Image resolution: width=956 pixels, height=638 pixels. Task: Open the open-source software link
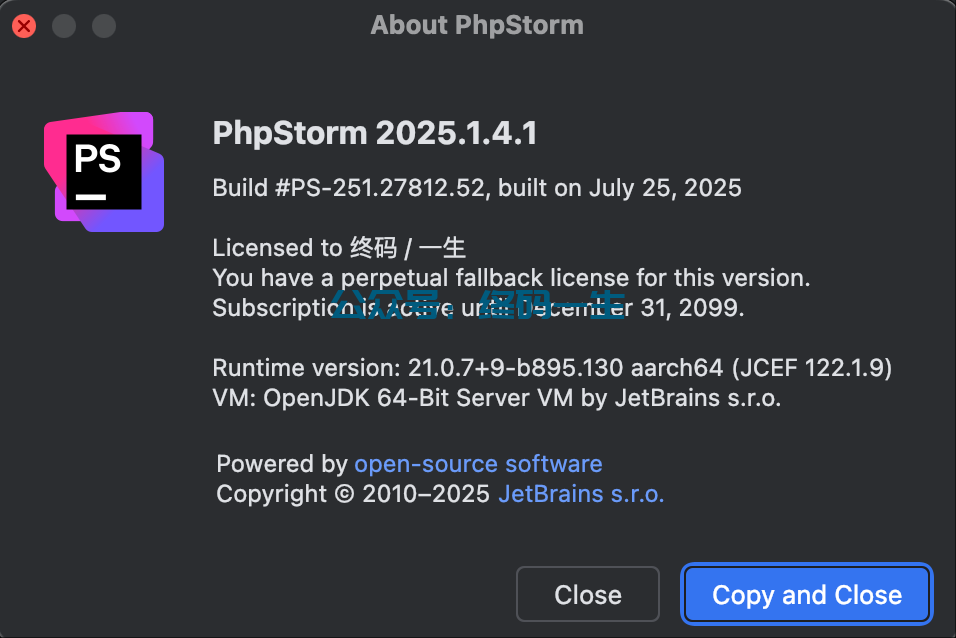pos(478,464)
